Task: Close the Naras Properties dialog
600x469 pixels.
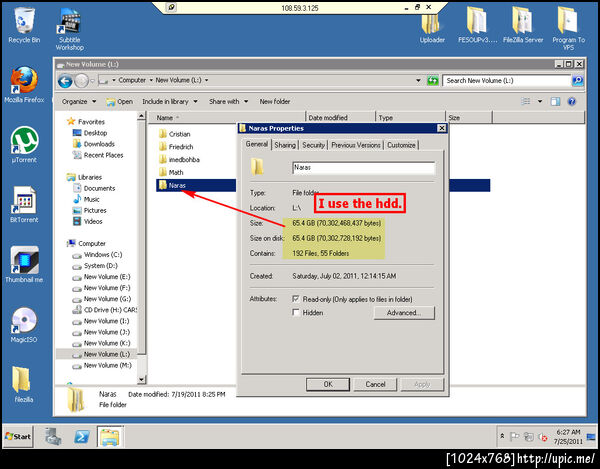Action: click(442, 128)
